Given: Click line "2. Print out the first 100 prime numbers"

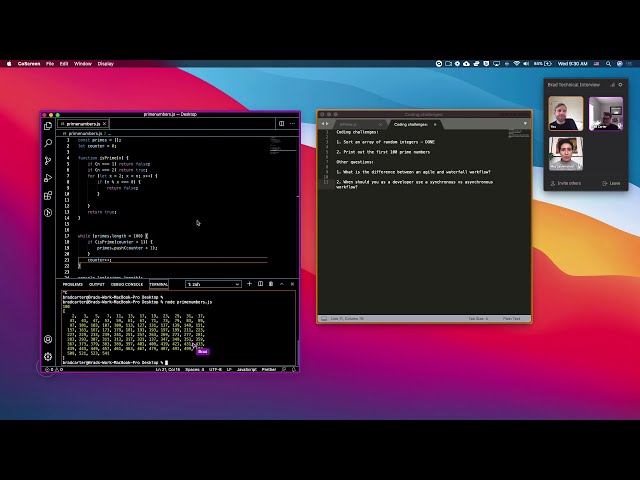Looking at the screenshot, I should (383, 152).
